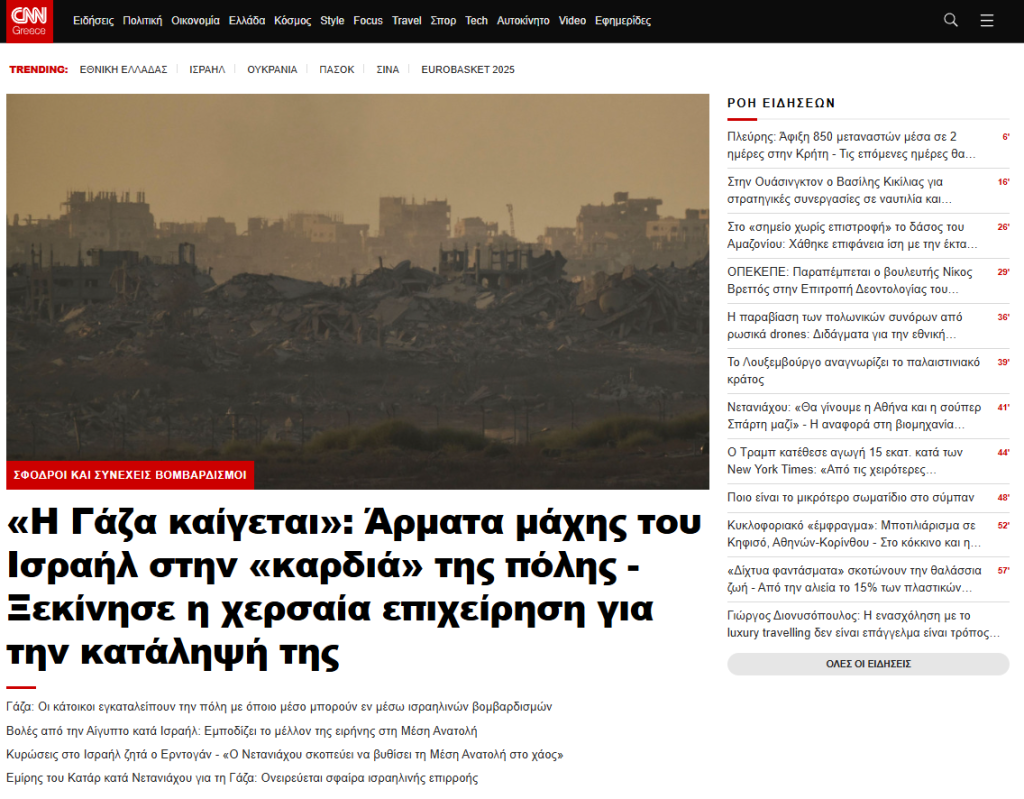The height and width of the screenshot is (799, 1024).
Task: Open related link about Ερντογάν sanctions
Action: [284, 754]
